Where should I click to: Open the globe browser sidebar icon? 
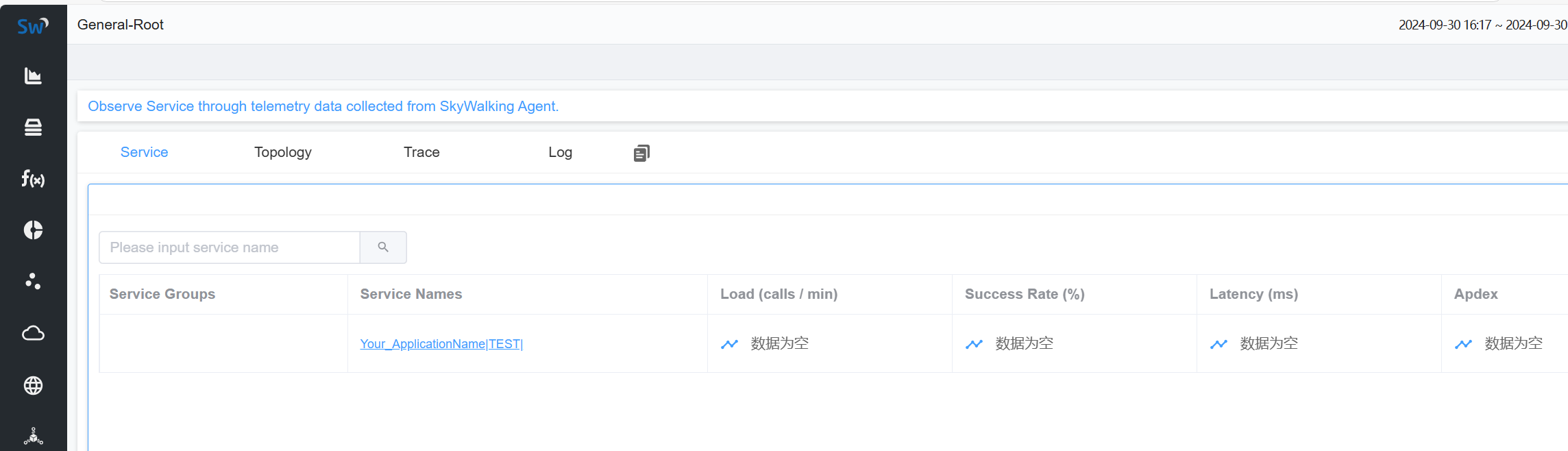tap(33, 385)
